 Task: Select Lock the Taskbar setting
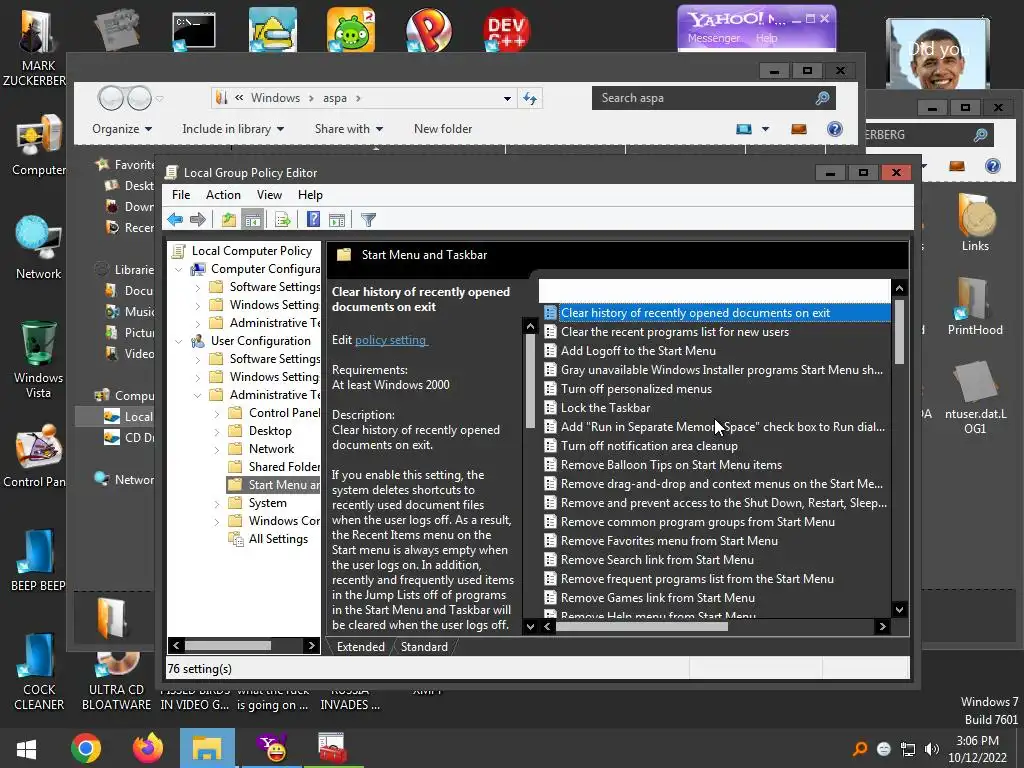tap(605, 408)
